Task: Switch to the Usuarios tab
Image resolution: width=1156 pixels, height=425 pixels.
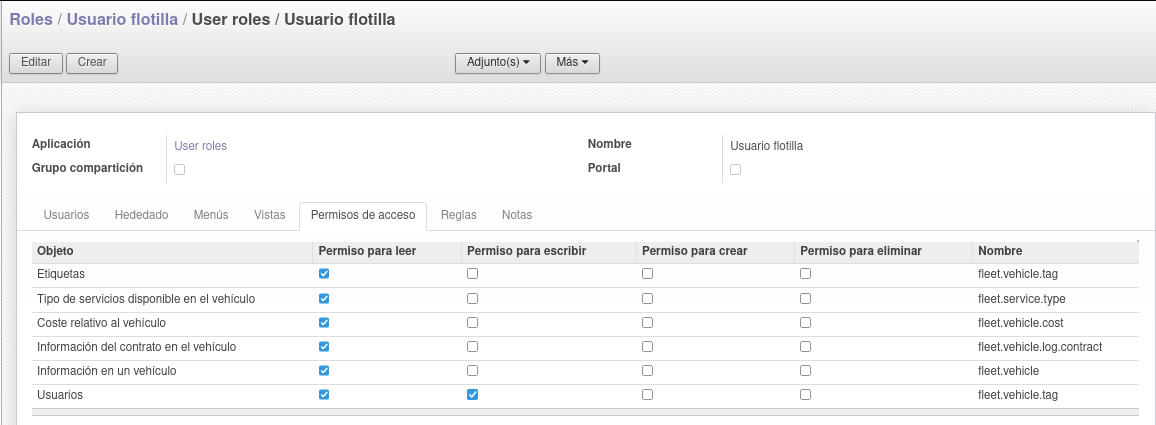Action: (x=66, y=215)
